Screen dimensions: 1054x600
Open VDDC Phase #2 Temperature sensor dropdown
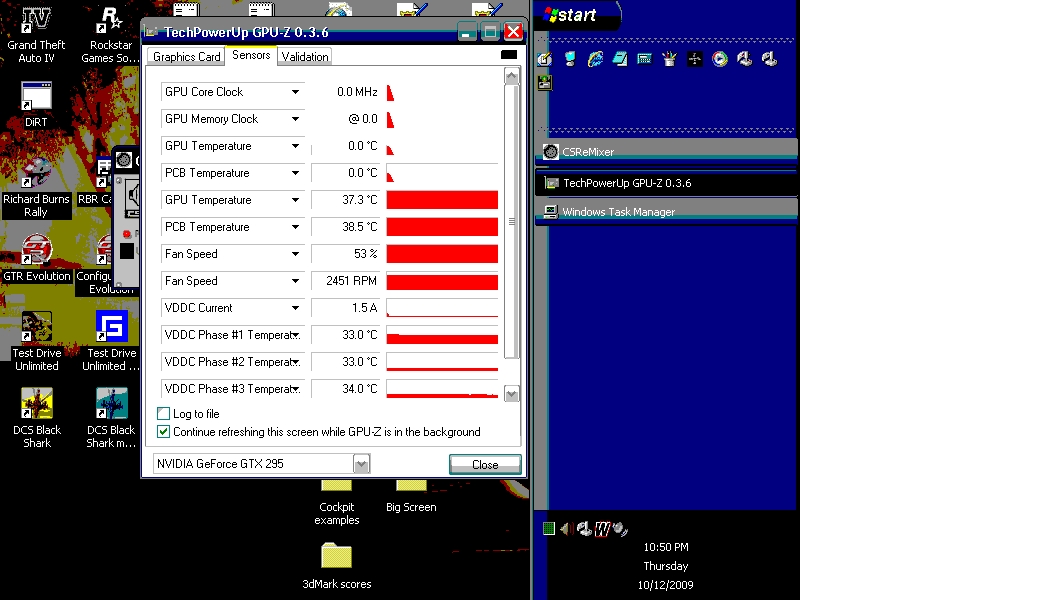click(296, 362)
